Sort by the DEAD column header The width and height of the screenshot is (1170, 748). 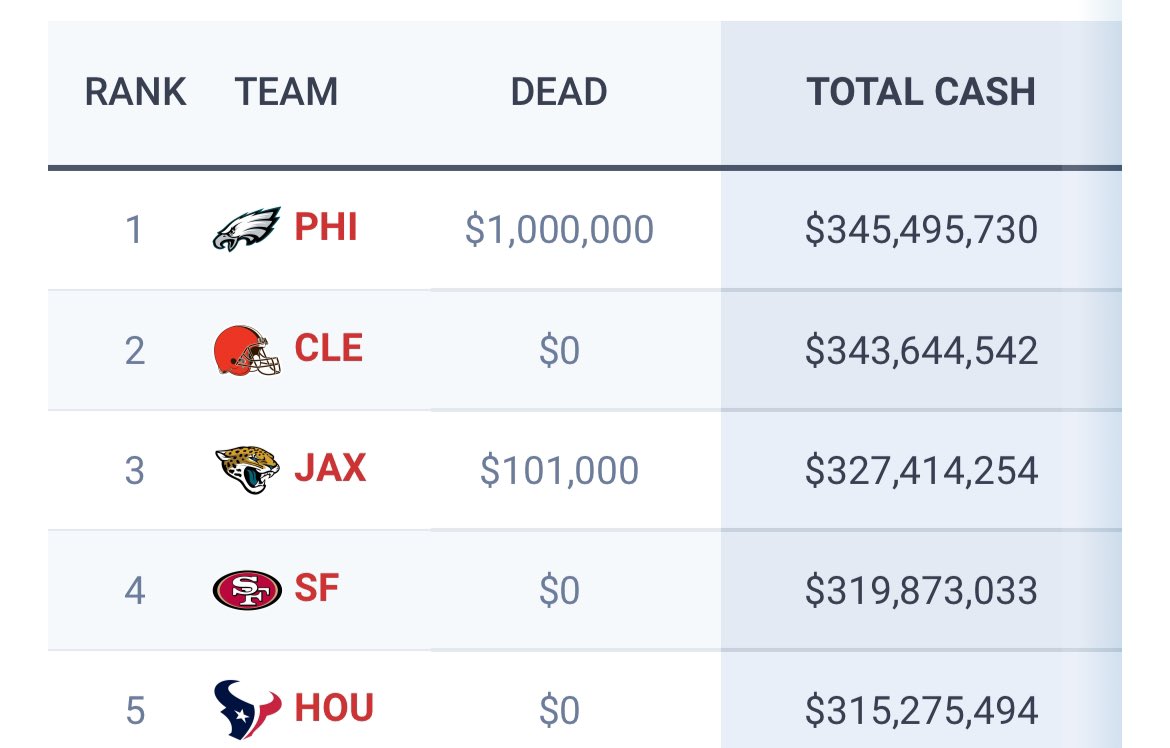point(559,92)
